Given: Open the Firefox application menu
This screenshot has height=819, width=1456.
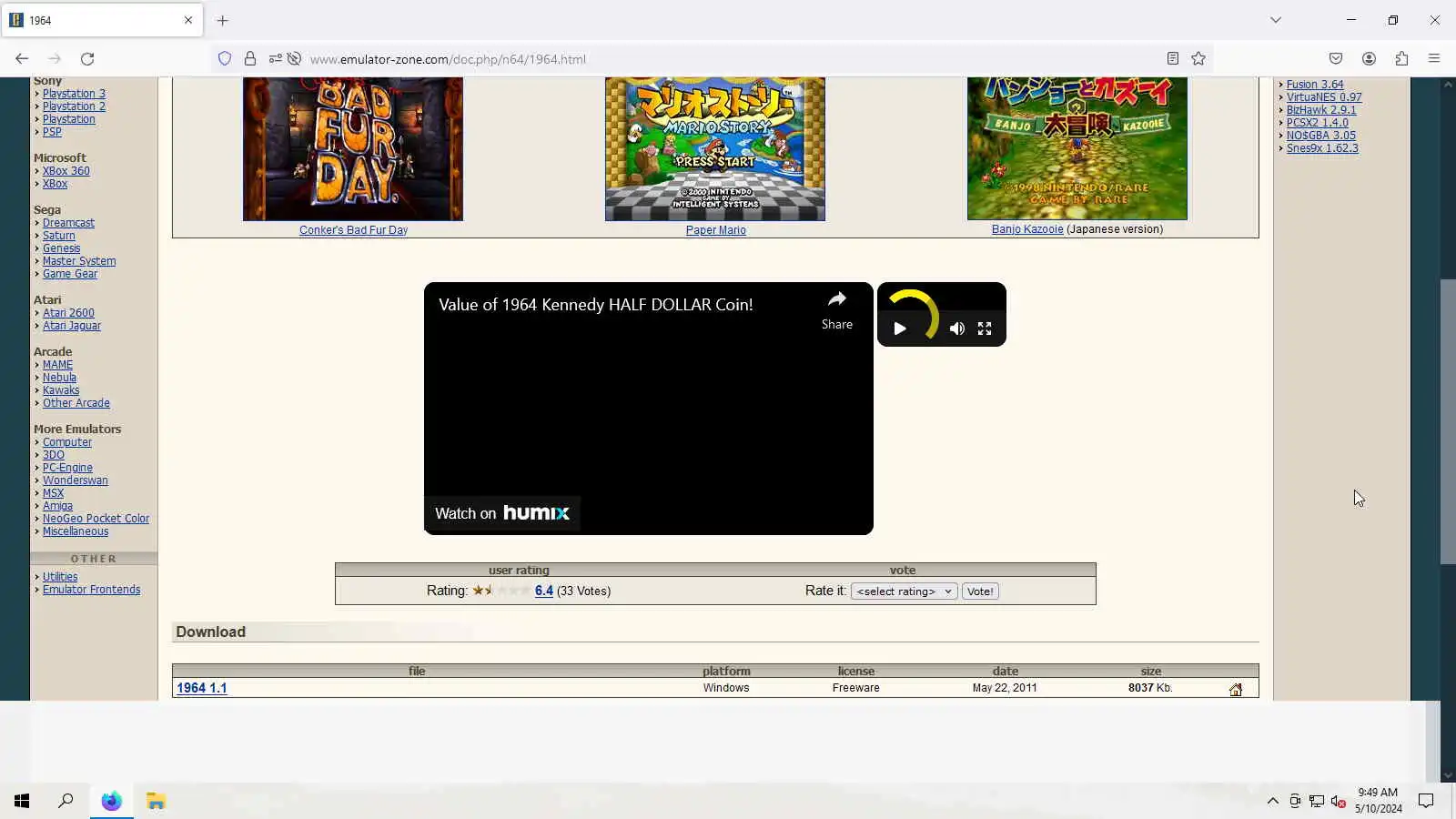Looking at the screenshot, I should 1434,59.
